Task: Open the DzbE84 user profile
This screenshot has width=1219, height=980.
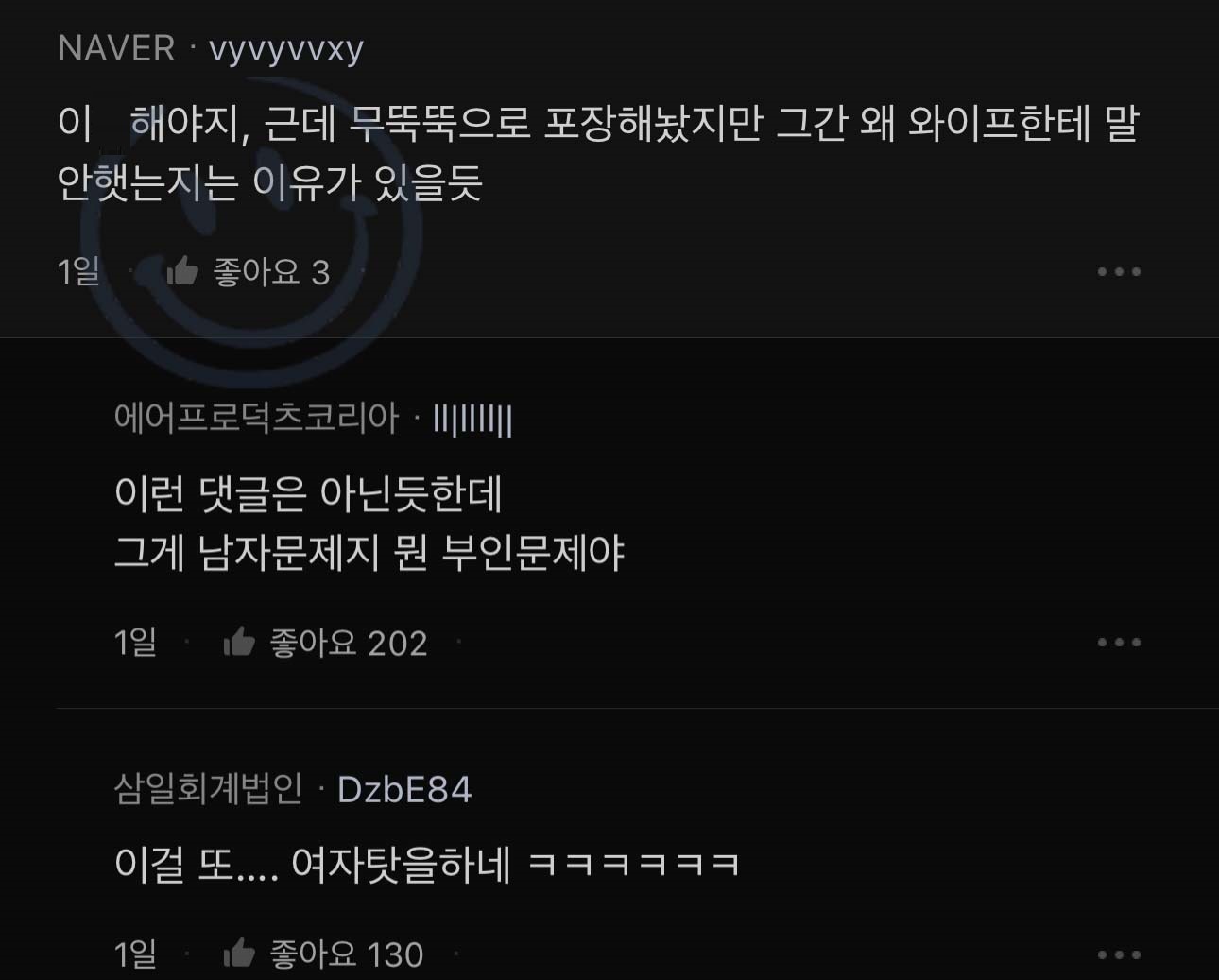Action: click(404, 790)
